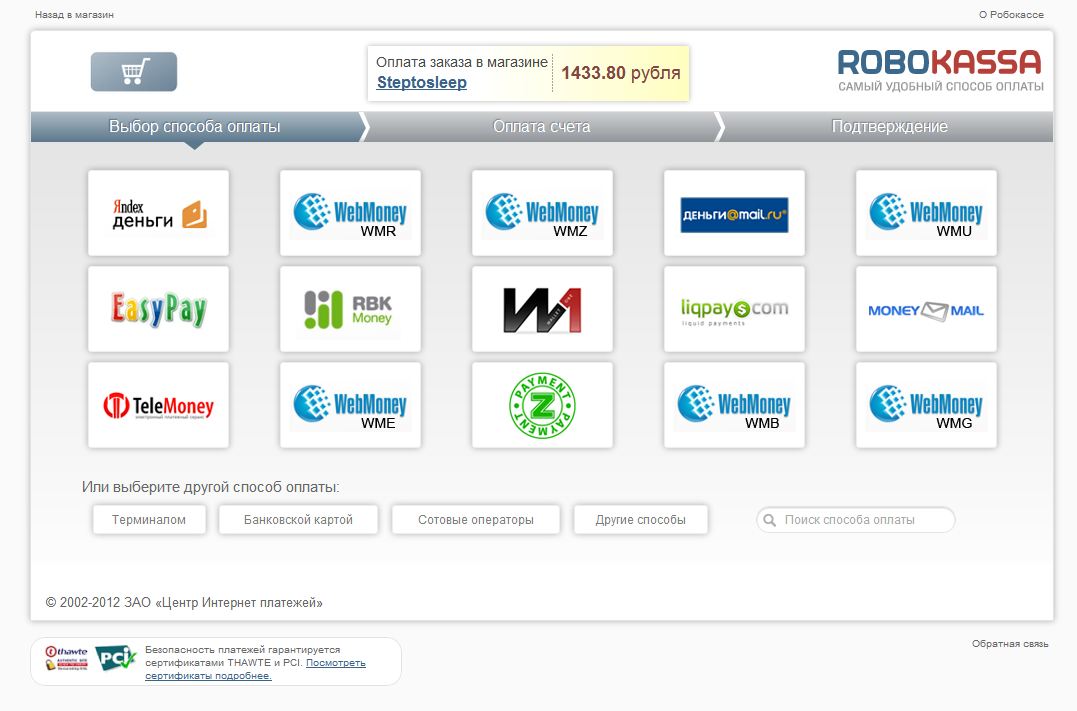Click the Банковской картой button

tap(298, 520)
